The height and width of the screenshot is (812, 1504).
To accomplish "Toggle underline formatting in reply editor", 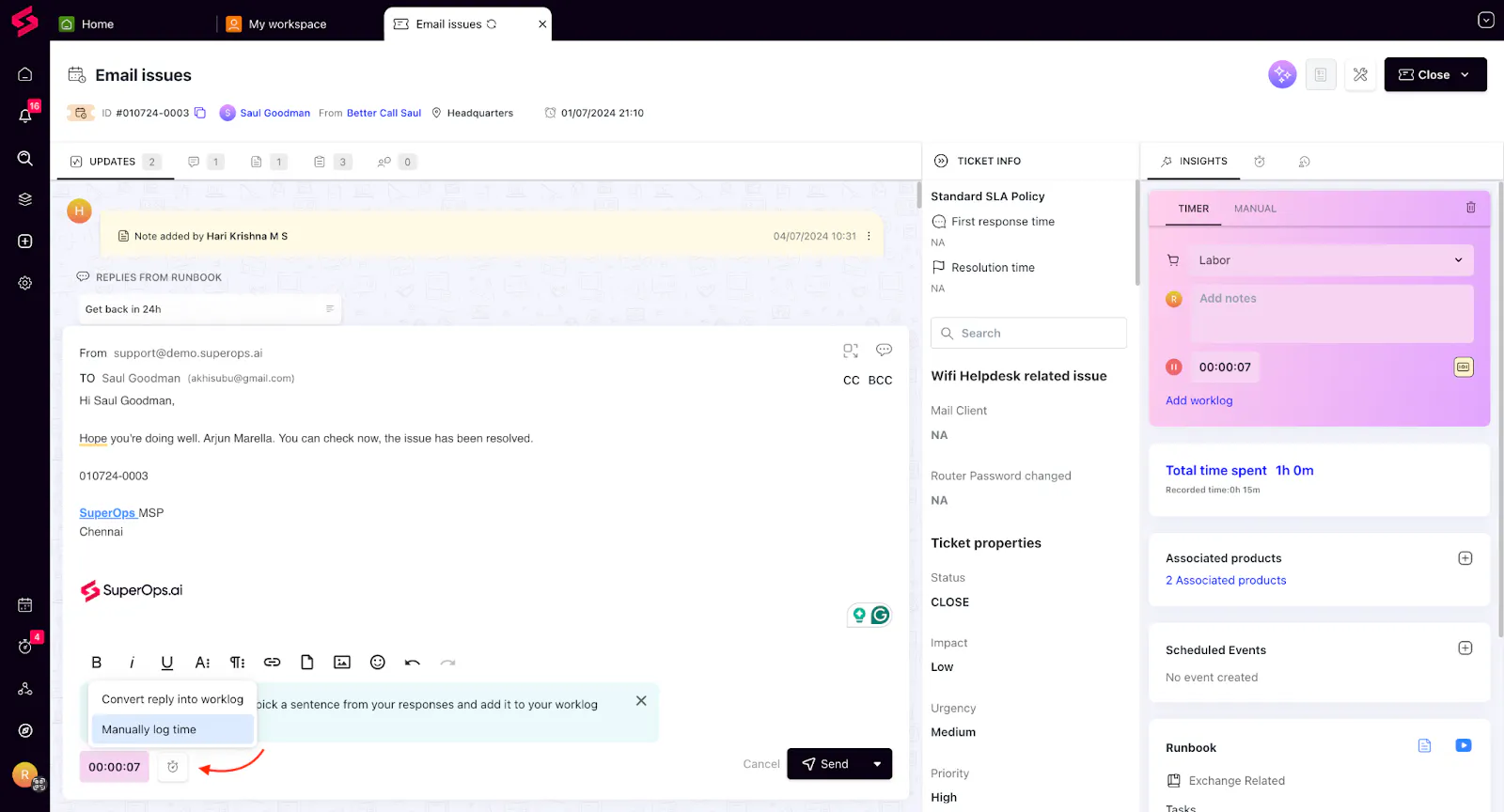I will pyautogui.click(x=167, y=663).
